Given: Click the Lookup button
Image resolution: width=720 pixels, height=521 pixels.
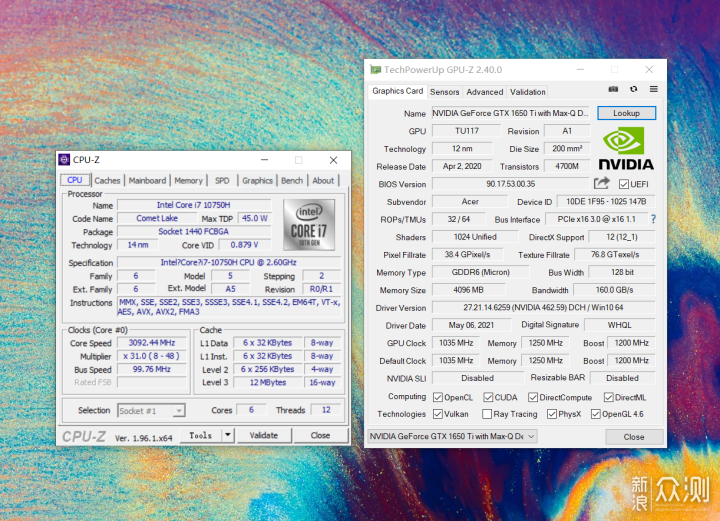Looking at the screenshot, I should (626, 113).
